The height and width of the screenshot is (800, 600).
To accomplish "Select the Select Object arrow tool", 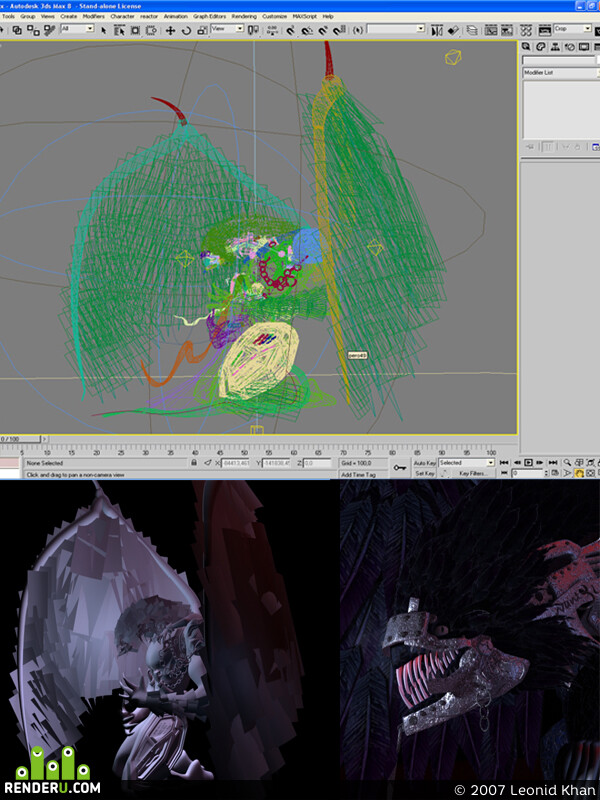I will (x=104, y=31).
